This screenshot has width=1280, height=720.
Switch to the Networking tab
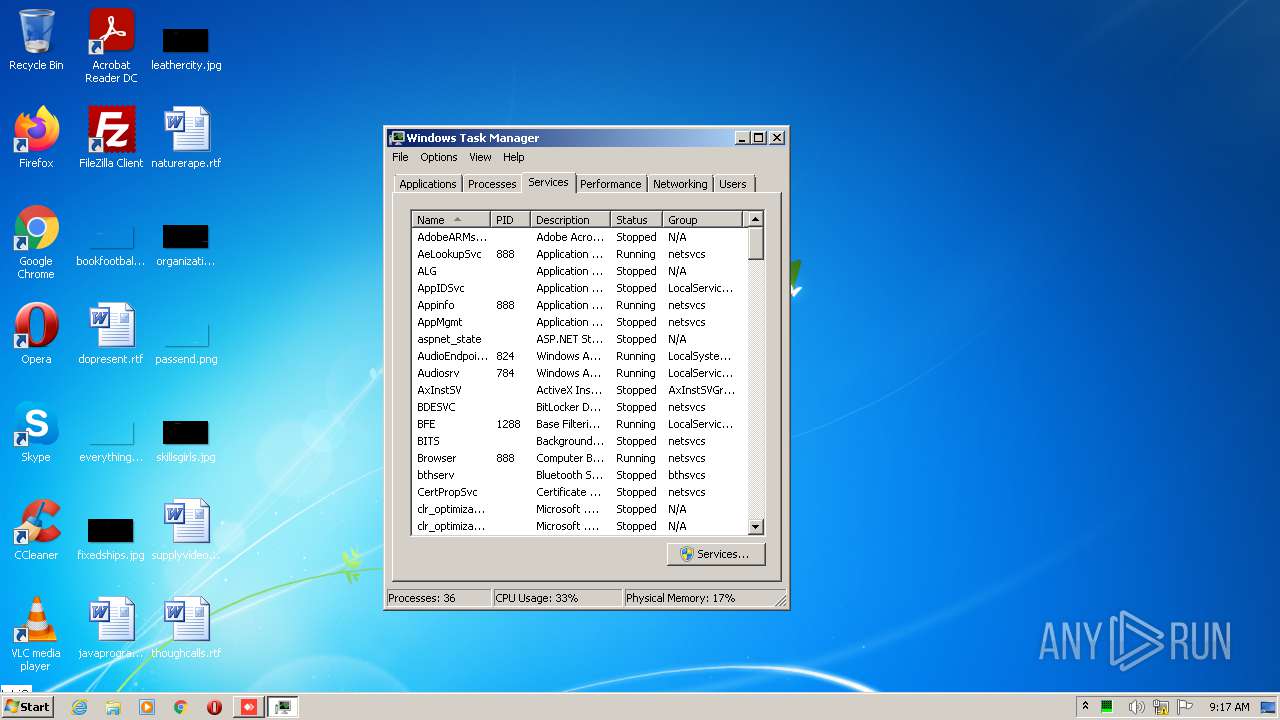click(x=680, y=184)
